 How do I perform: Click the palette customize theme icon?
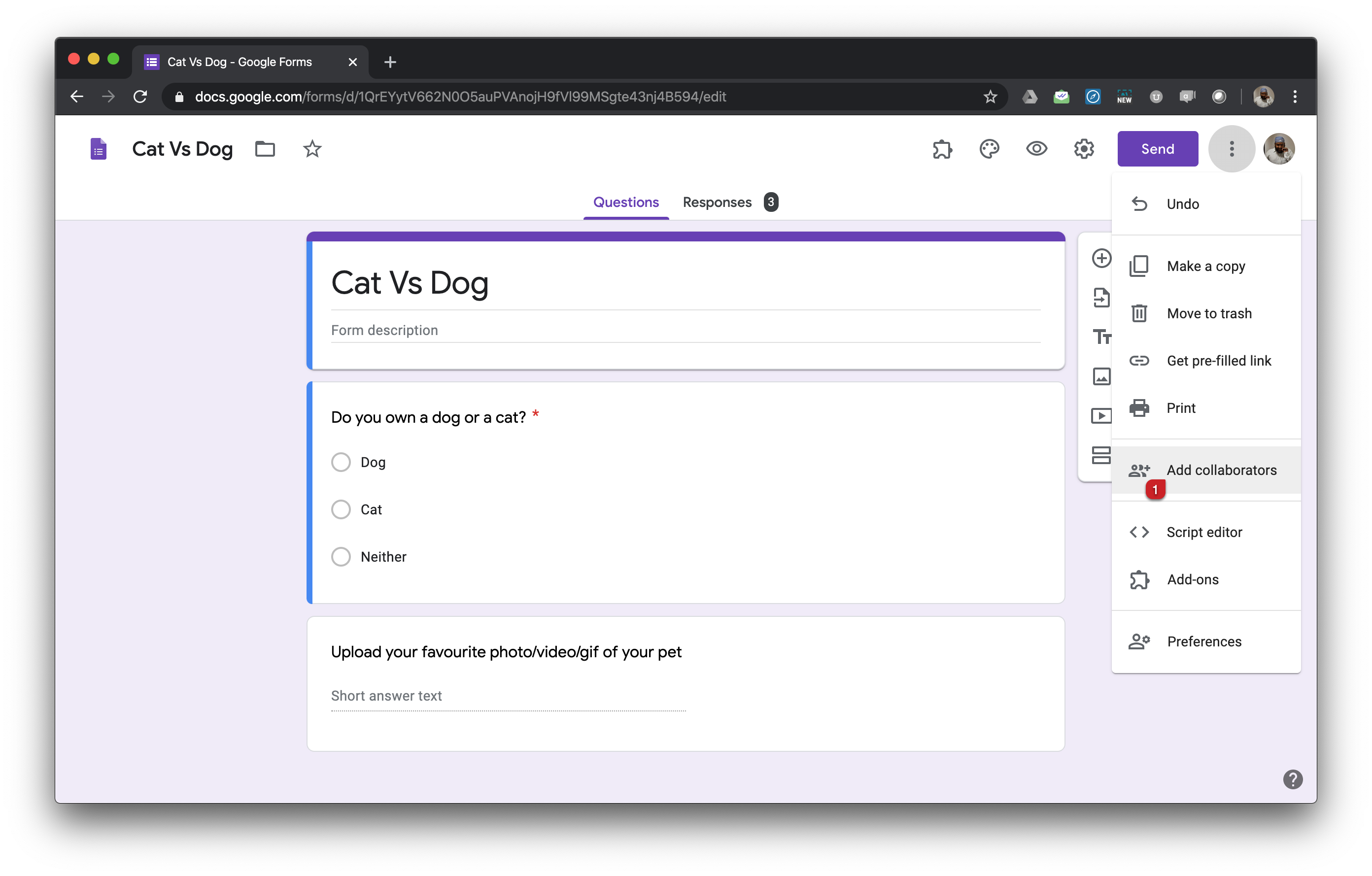[x=990, y=148]
